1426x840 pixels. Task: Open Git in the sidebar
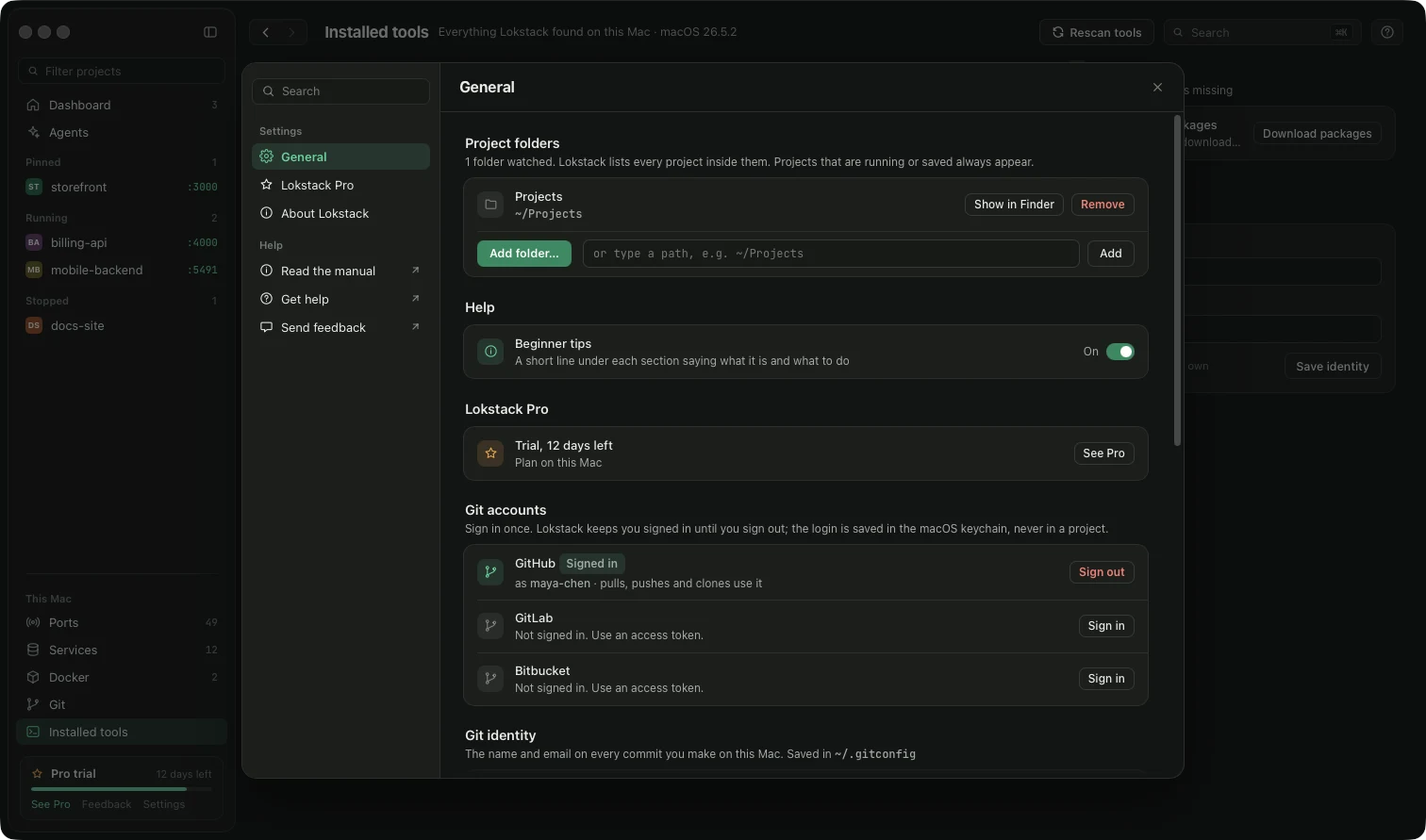pyautogui.click(x=122, y=704)
